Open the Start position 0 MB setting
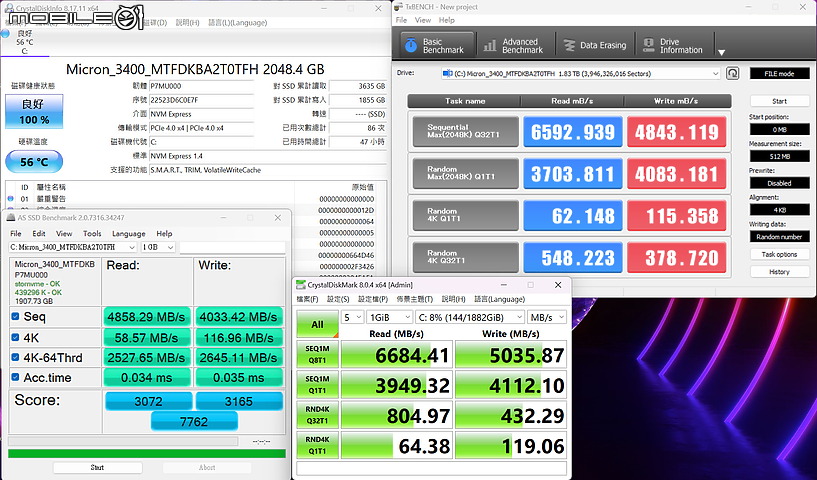This screenshot has height=480, width=817. click(779, 129)
